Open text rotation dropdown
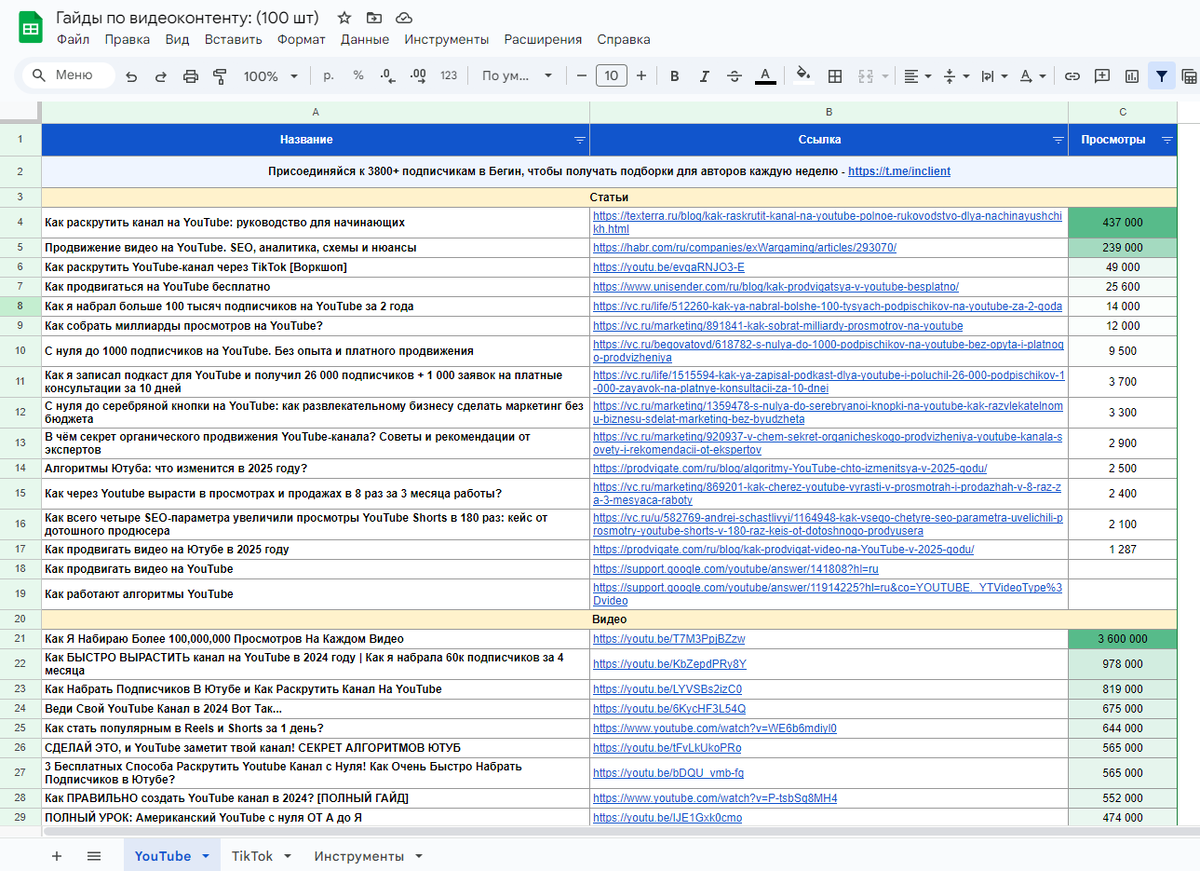Screen dimensions: 1200x871 click(x=1031, y=76)
